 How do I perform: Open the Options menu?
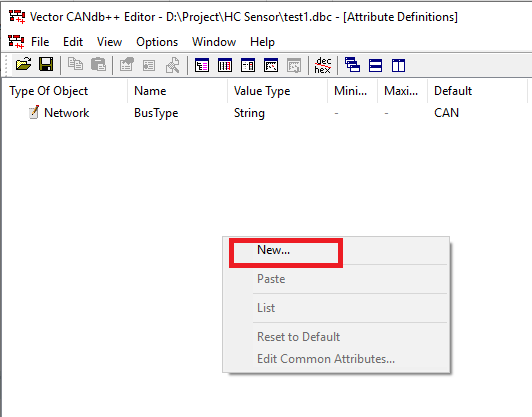pos(157,42)
